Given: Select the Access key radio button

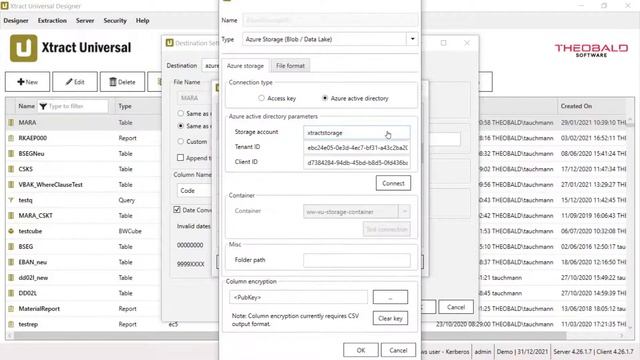Looking at the screenshot, I should point(261,98).
